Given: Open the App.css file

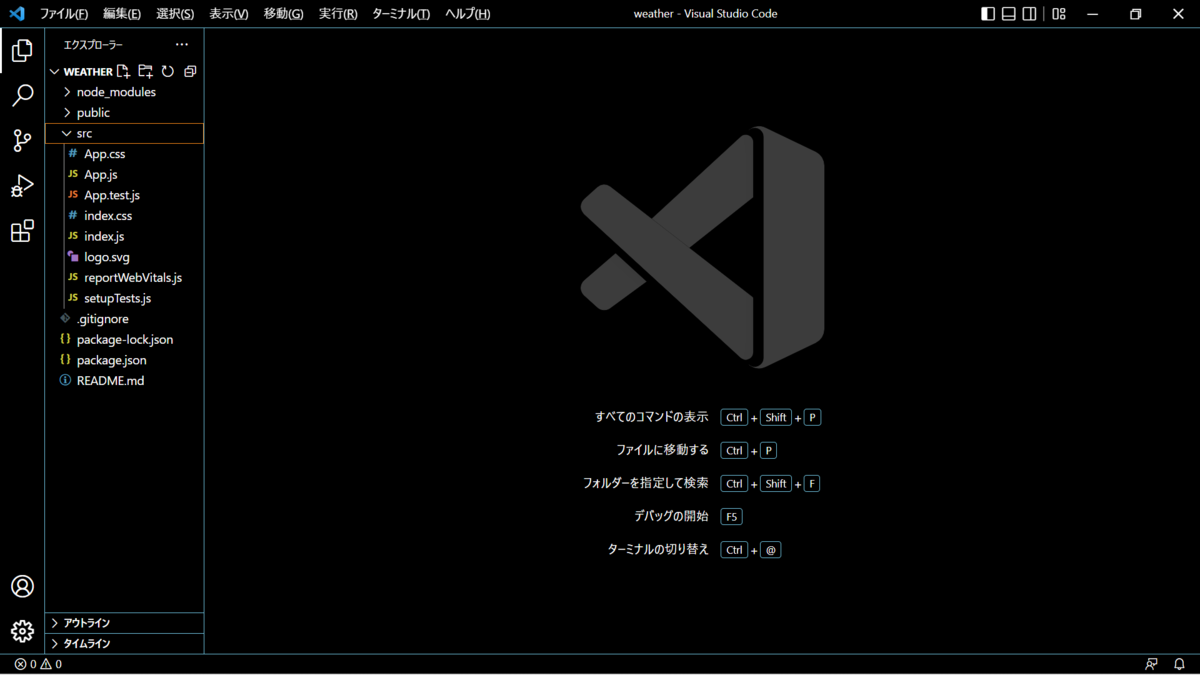Looking at the screenshot, I should click(124, 154).
